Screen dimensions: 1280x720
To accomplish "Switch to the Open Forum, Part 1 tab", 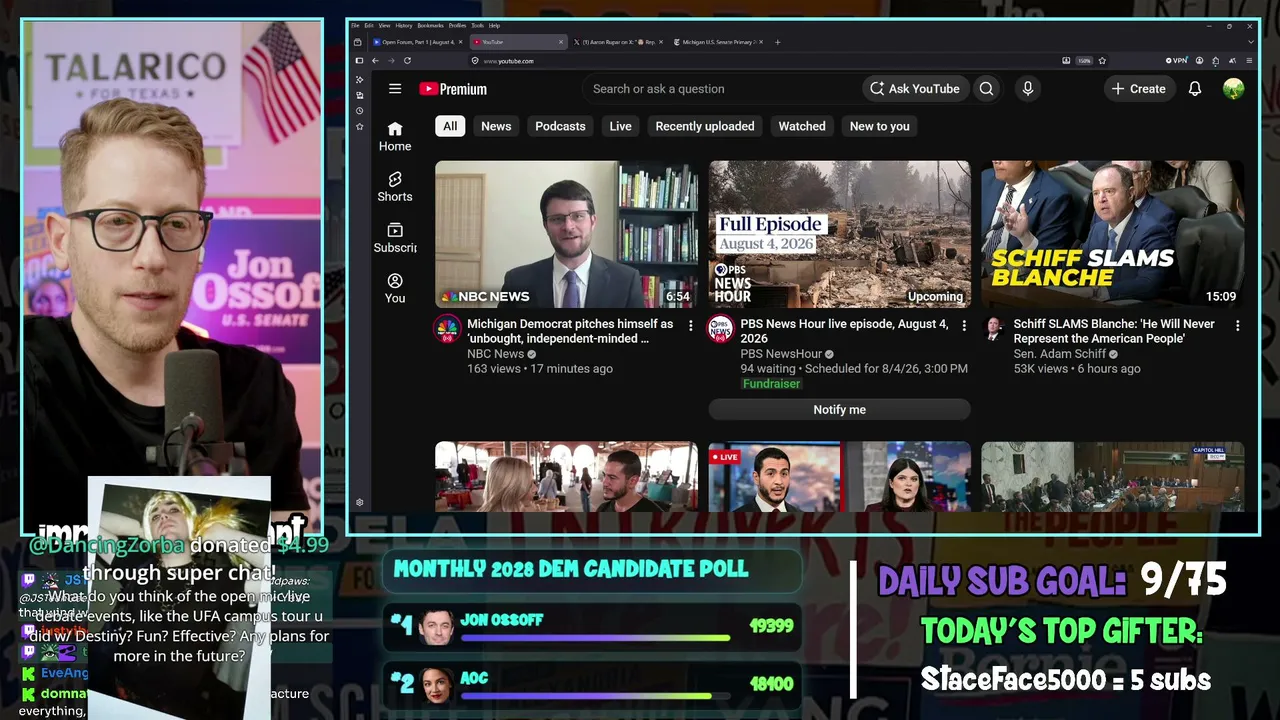I will 418,42.
